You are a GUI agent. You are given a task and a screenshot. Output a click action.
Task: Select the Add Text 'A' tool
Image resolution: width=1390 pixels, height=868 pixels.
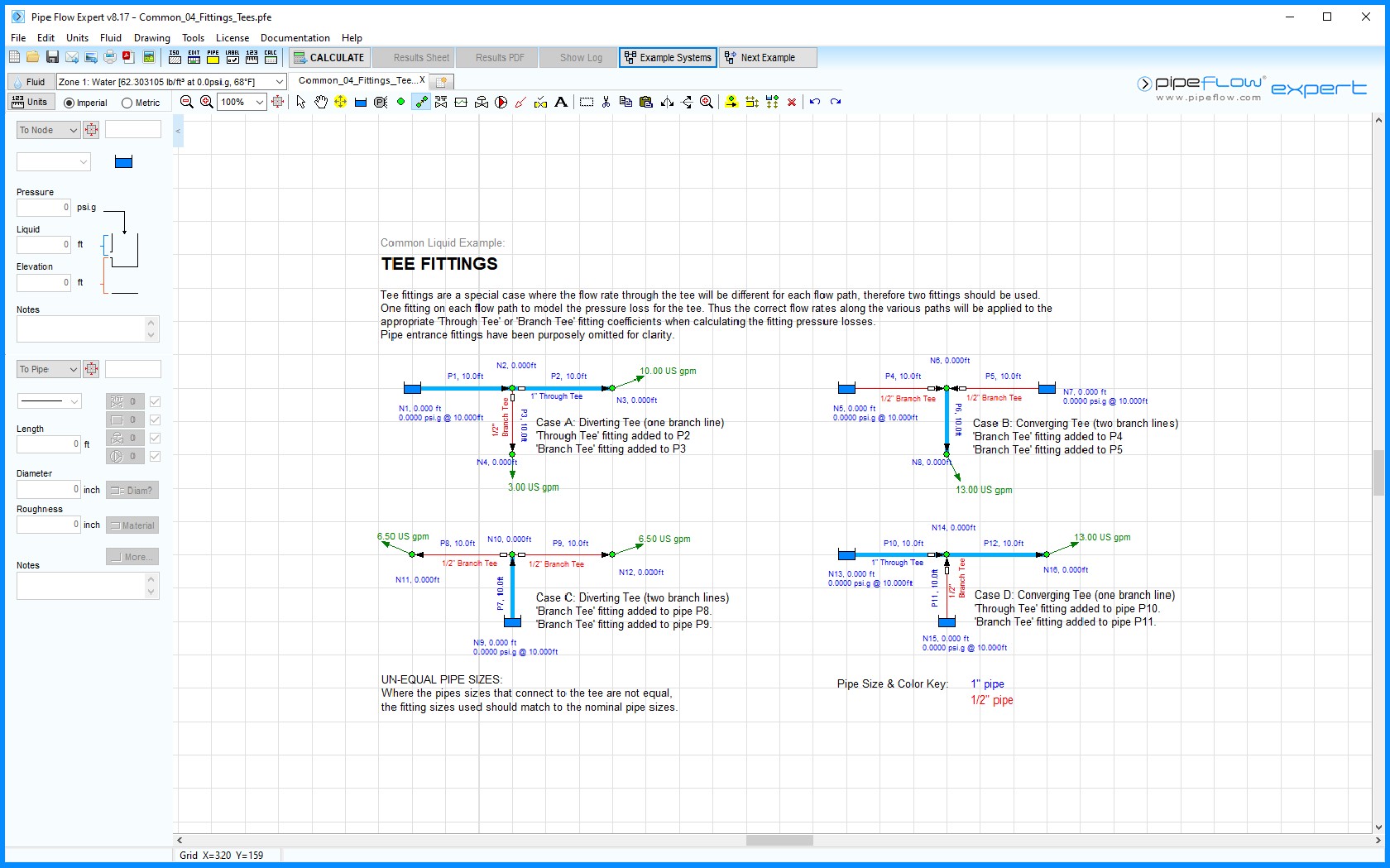[x=561, y=102]
